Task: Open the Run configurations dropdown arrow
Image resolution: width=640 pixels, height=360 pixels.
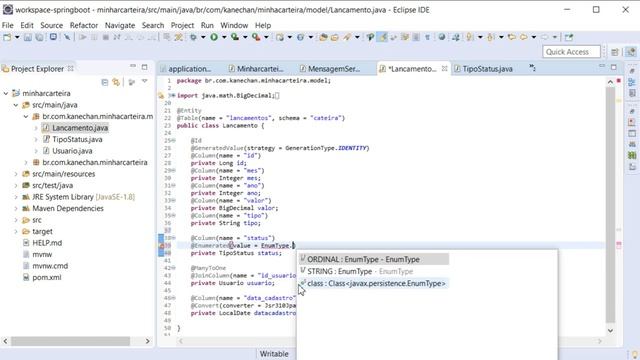Action: point(224,37)
